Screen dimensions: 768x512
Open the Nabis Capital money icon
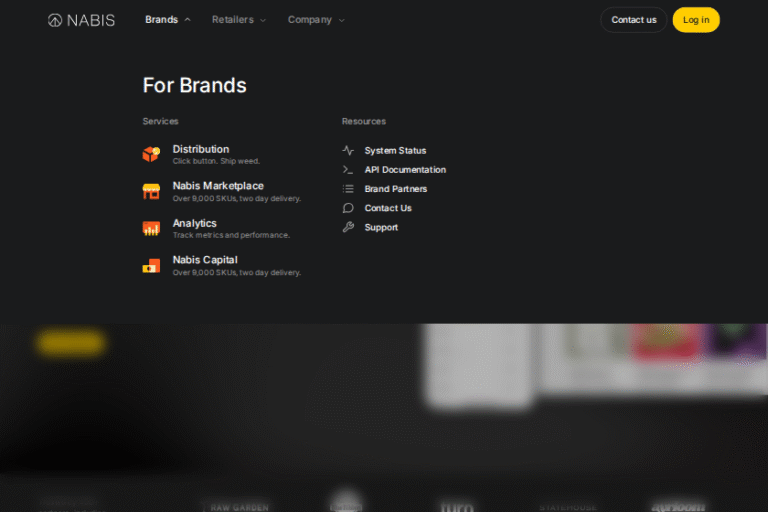[151, 266]
